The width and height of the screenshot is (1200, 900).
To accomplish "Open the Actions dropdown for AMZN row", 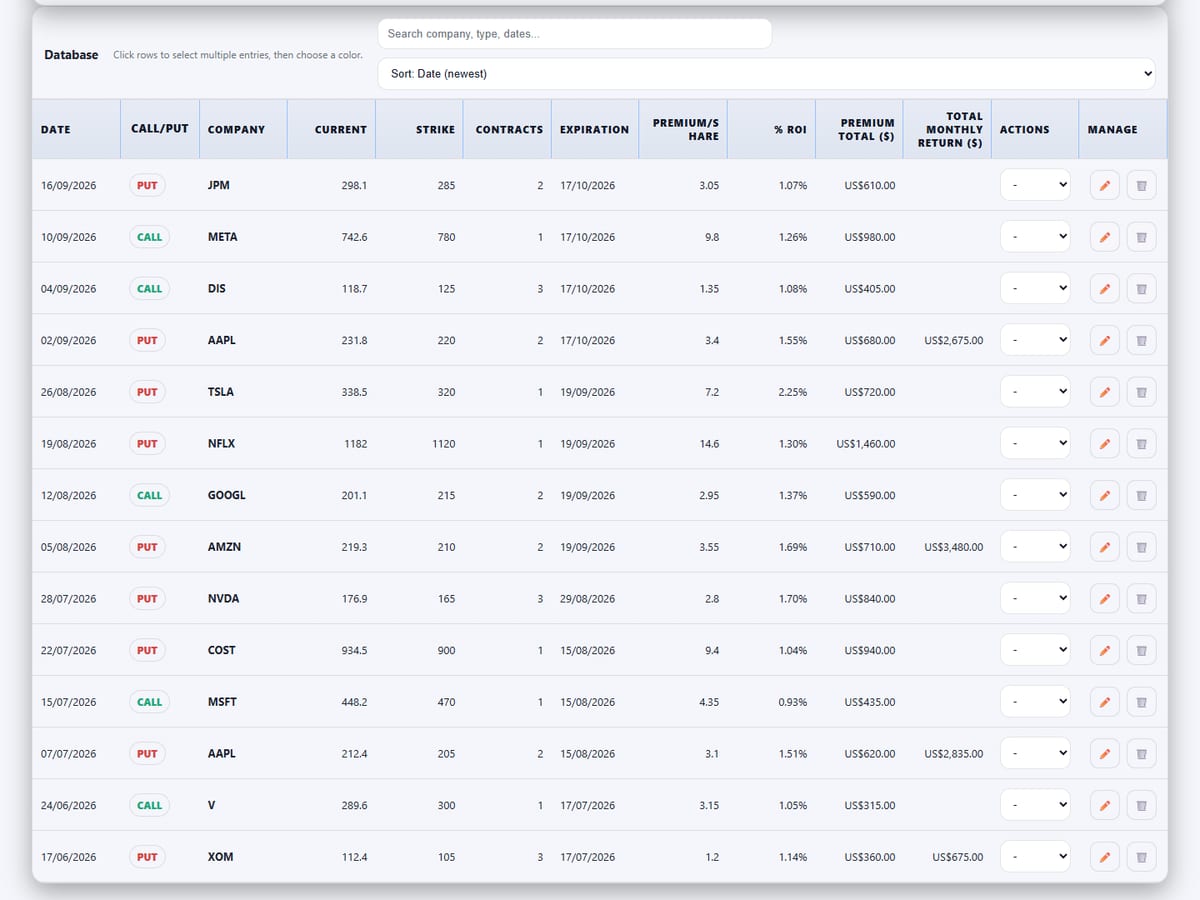I will click(x=1035, y=547).
